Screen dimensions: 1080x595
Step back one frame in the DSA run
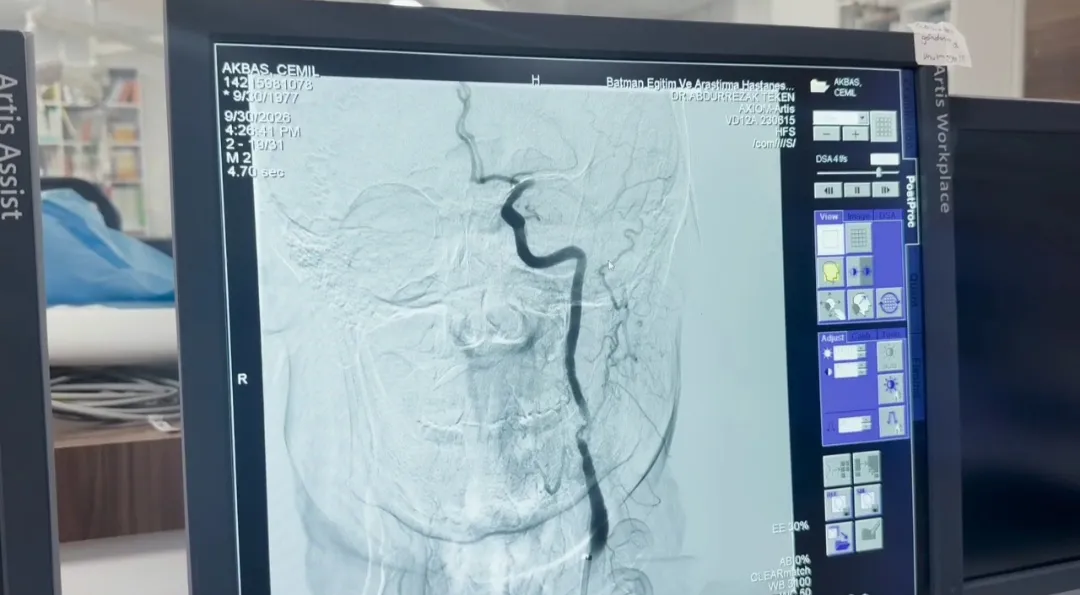[x=829, y=190]
